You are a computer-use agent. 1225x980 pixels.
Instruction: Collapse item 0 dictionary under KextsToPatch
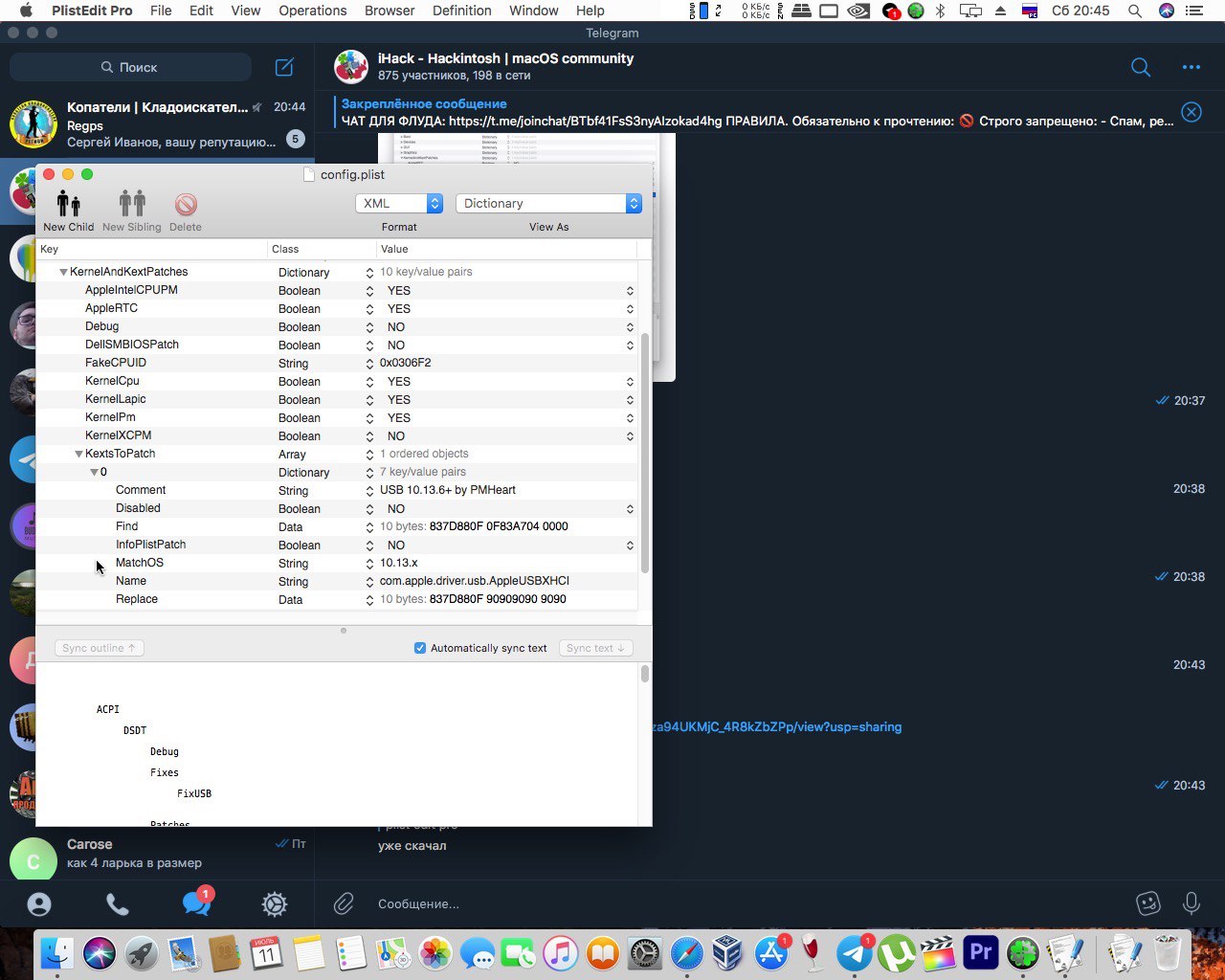pos(94,472)
